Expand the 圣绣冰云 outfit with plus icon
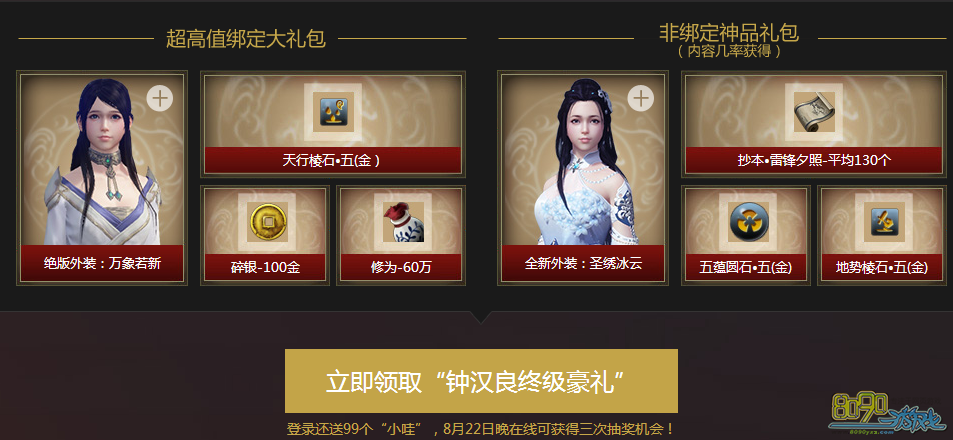 point(641,98)
